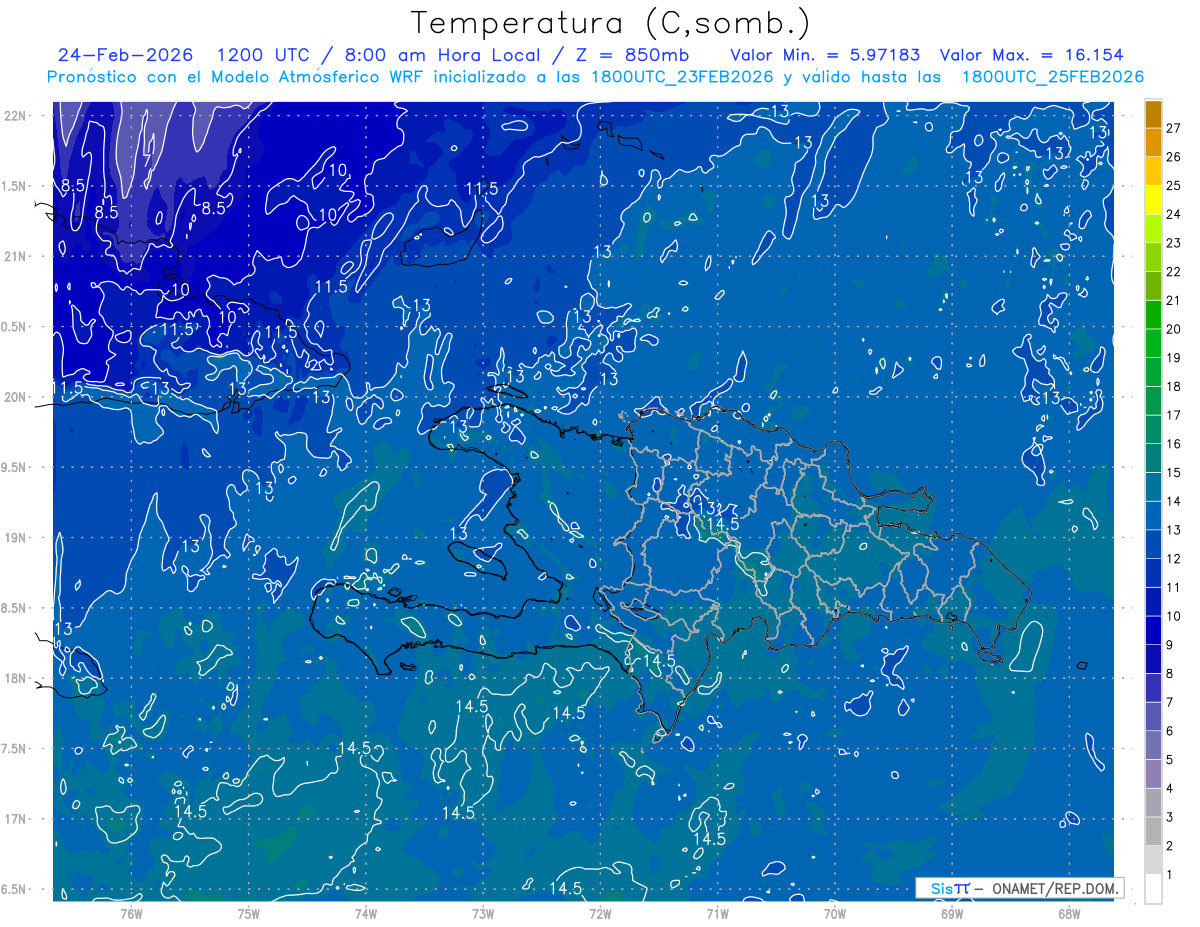Pick the topmost brown-orange color scale swatch

(1153, 114)
